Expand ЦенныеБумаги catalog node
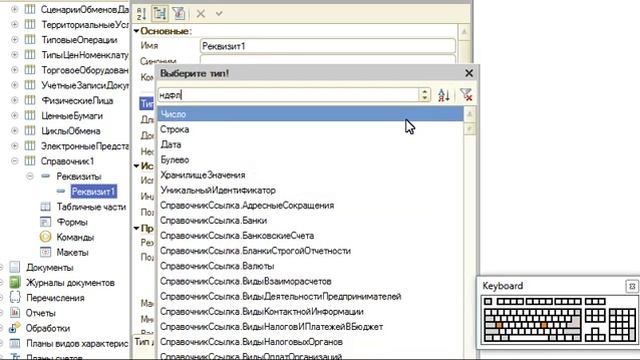The width and height of the screenshot is (640, 360). tap(15, 116)
